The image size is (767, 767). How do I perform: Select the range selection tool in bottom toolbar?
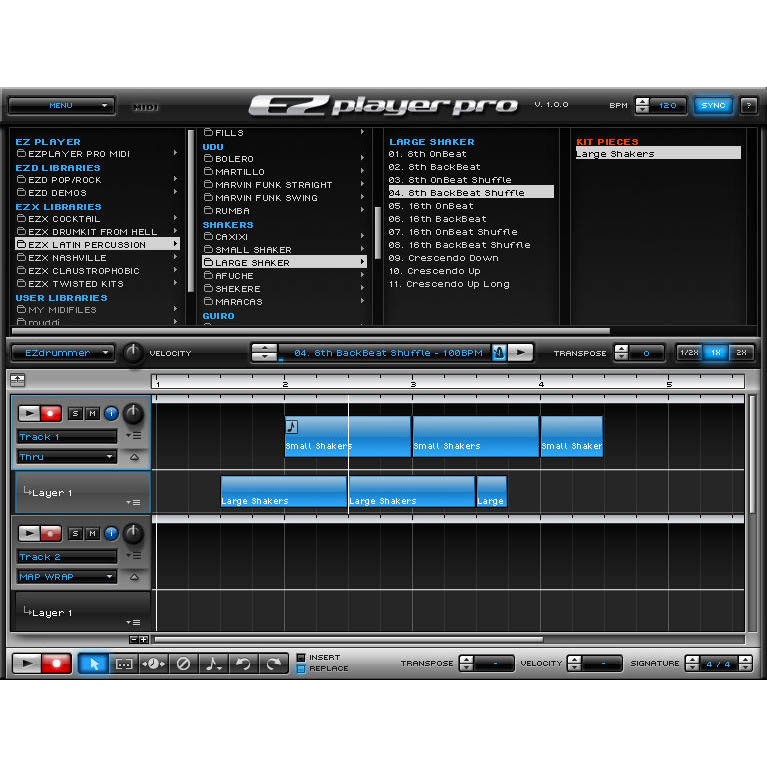coord(124,663)
